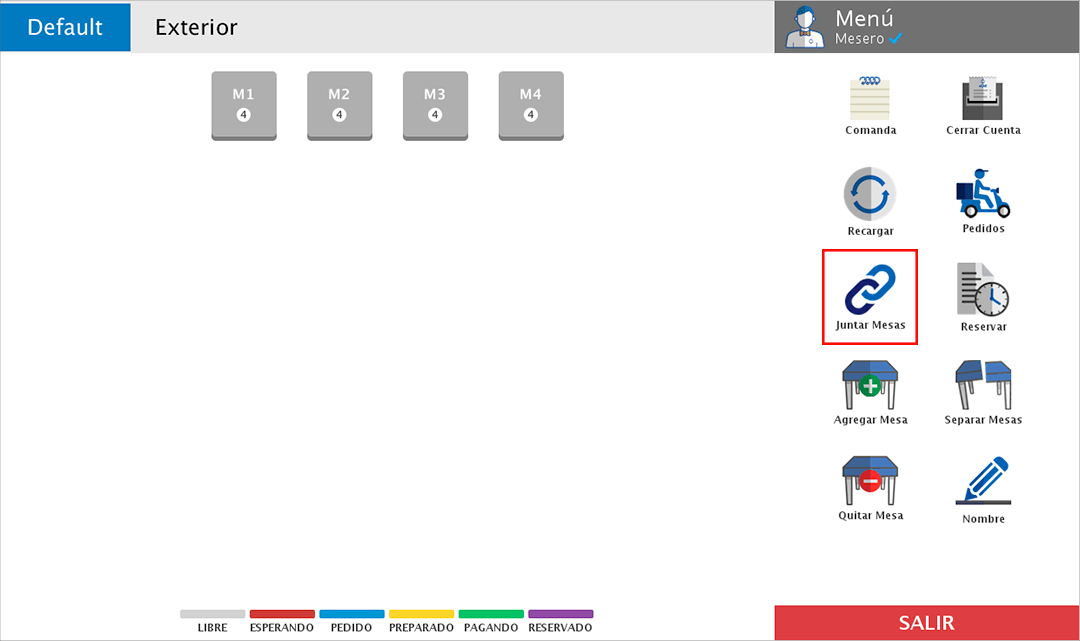
Task: Open the Exterior tab
Action: (196, 27)
